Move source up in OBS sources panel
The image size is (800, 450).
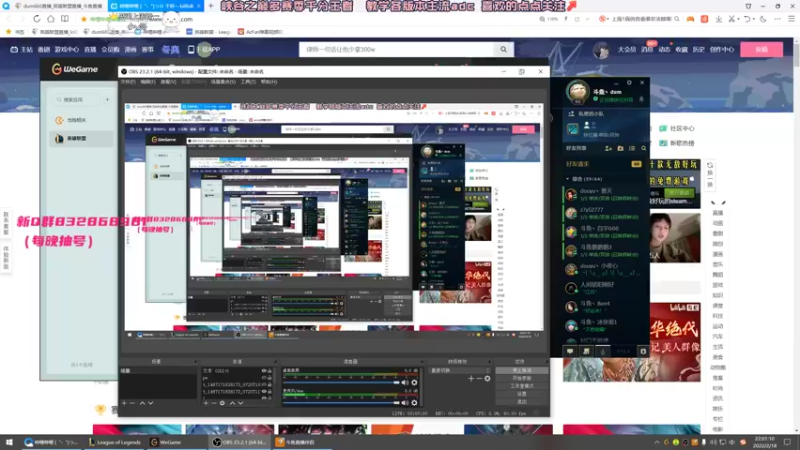point(232,403)
